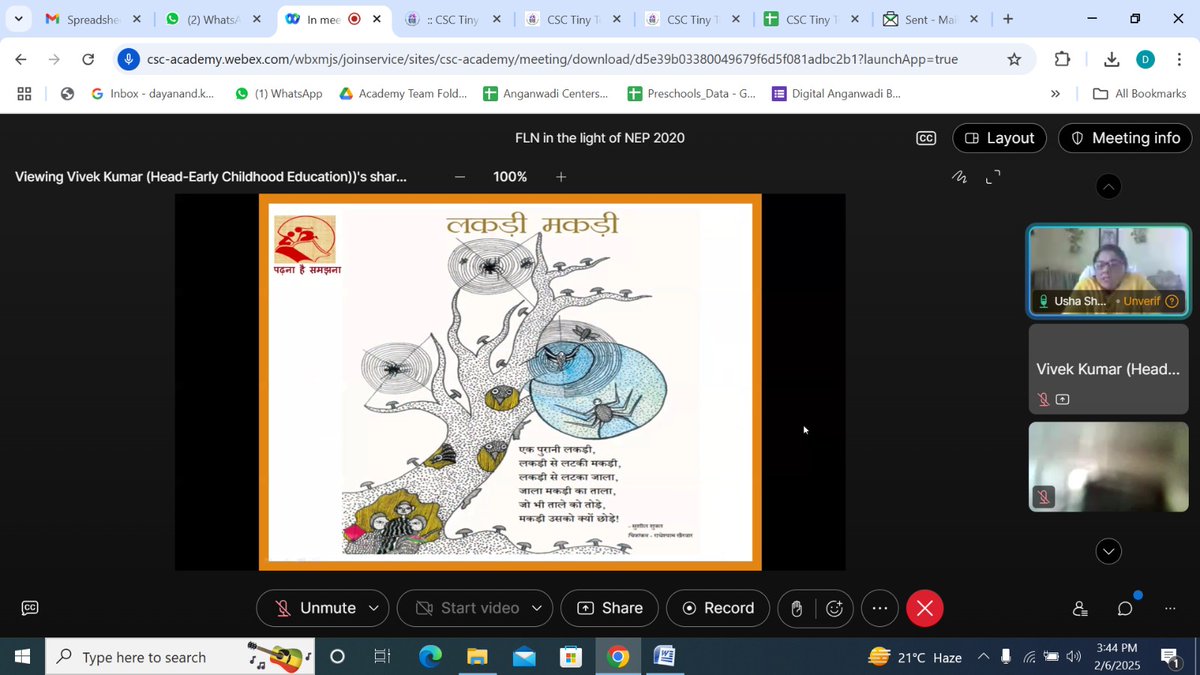
Task: Show hidden system tray icons arrow
Action: click(983, 657)
